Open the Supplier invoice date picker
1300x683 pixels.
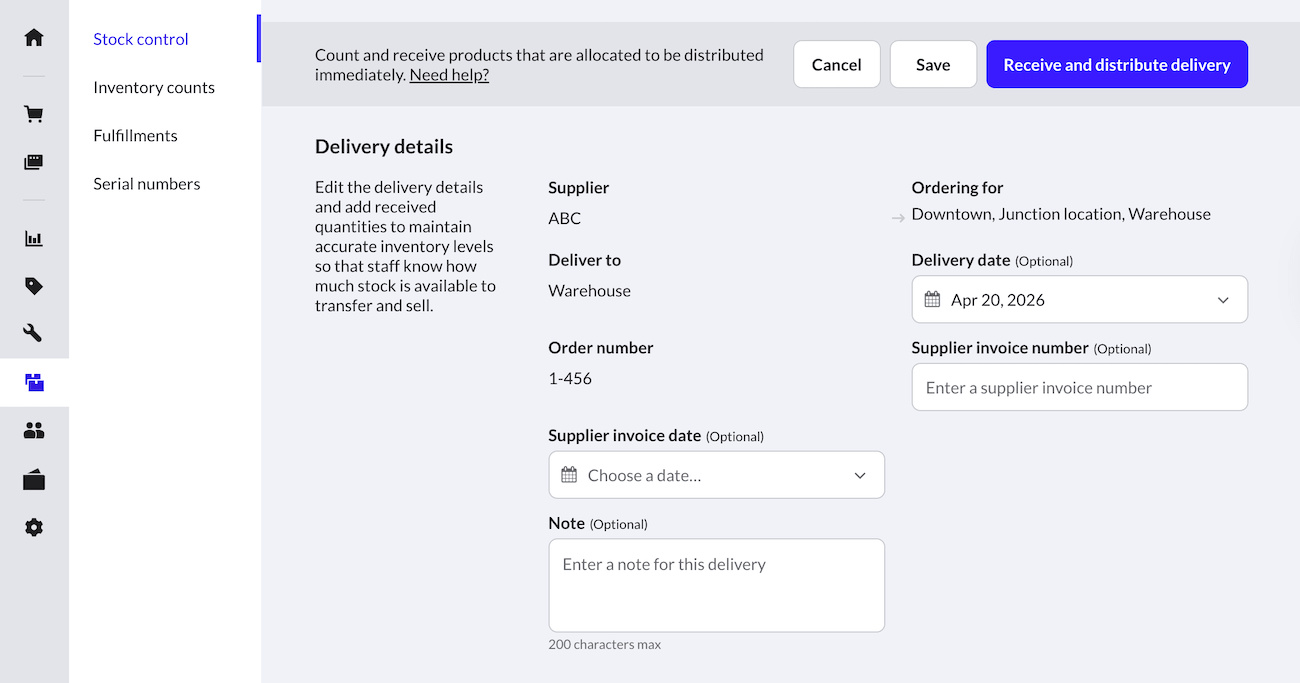click(717, 475)
